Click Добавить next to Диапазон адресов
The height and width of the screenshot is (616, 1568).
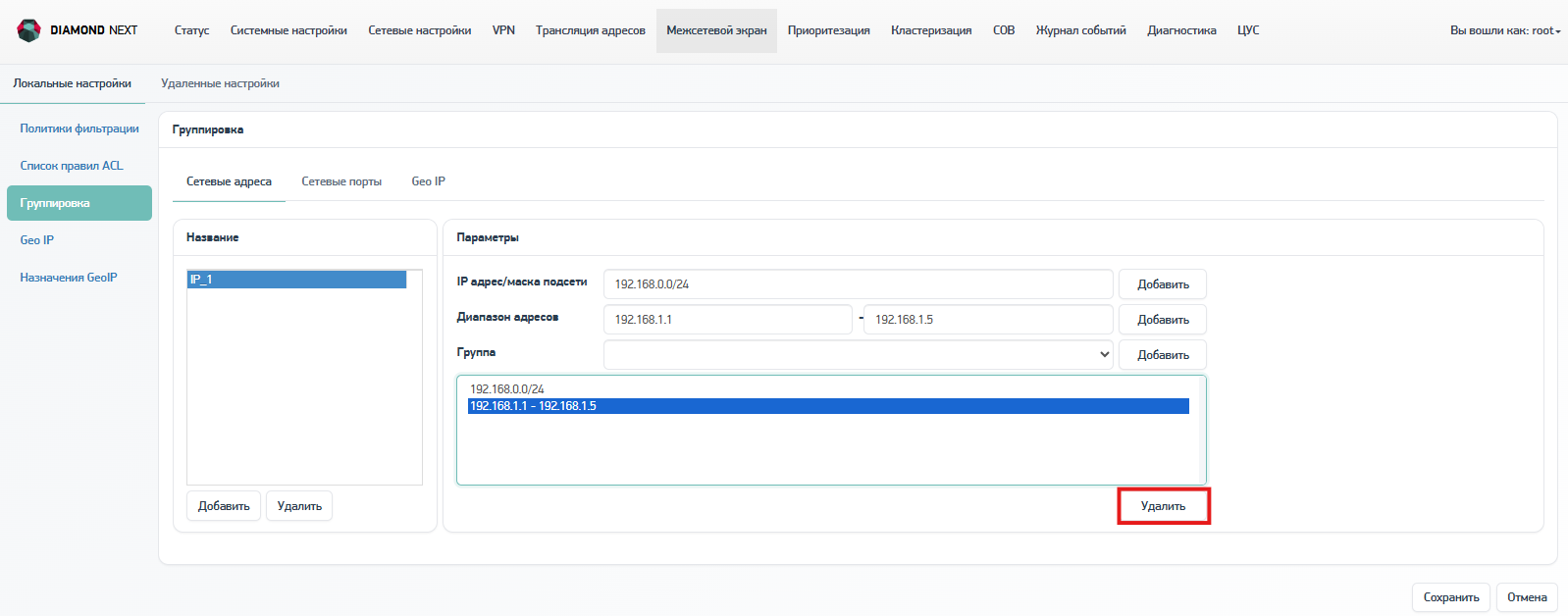[x=1163, y=319]
